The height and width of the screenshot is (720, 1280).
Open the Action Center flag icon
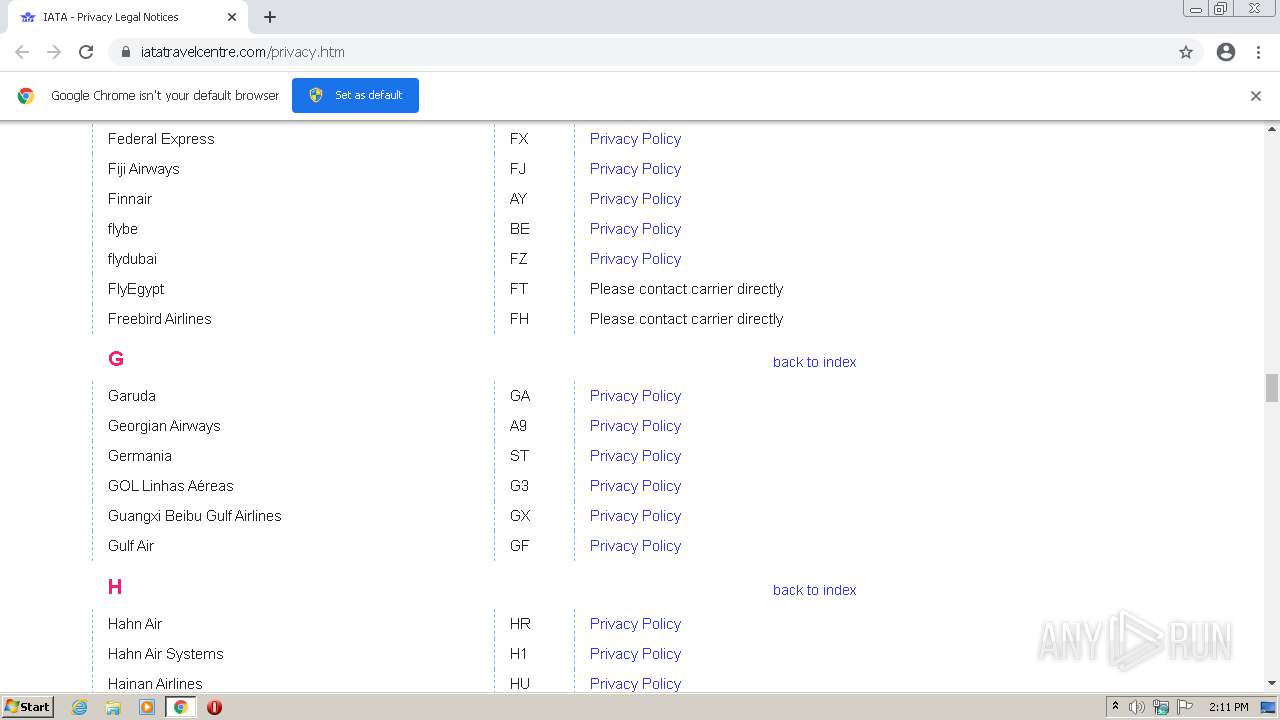pyautogui.click(x=1185, y=707)
